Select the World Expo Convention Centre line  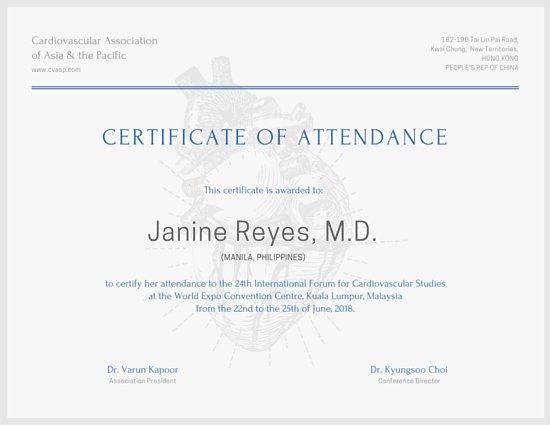click(275, 296)
